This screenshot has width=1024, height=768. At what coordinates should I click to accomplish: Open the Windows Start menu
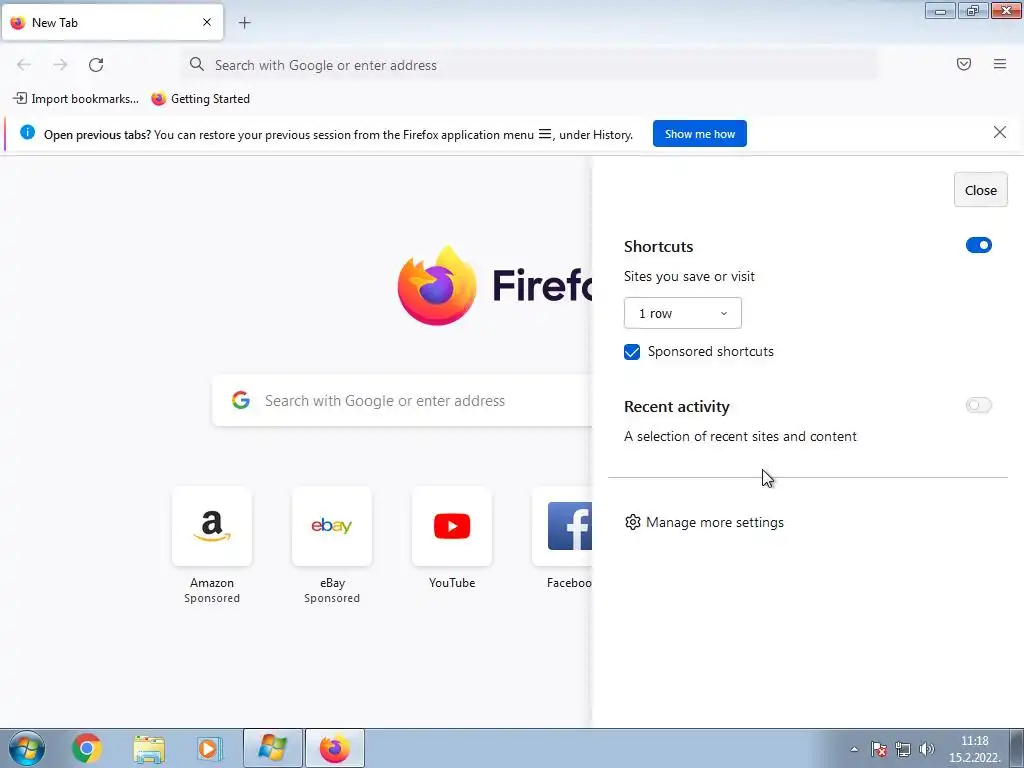tap(27, 748)
